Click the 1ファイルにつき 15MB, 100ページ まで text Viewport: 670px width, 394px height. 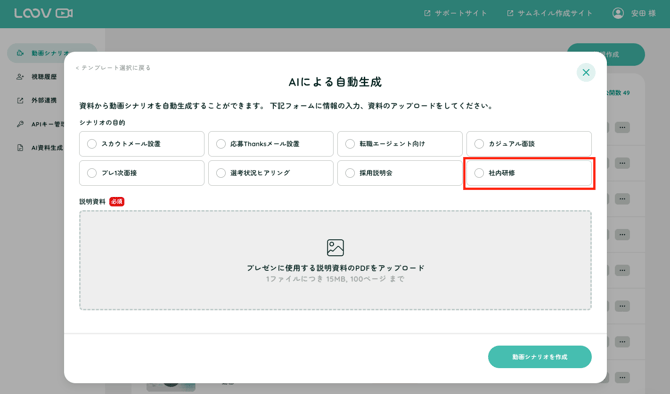pyautogui.click(x=335, y=279)
